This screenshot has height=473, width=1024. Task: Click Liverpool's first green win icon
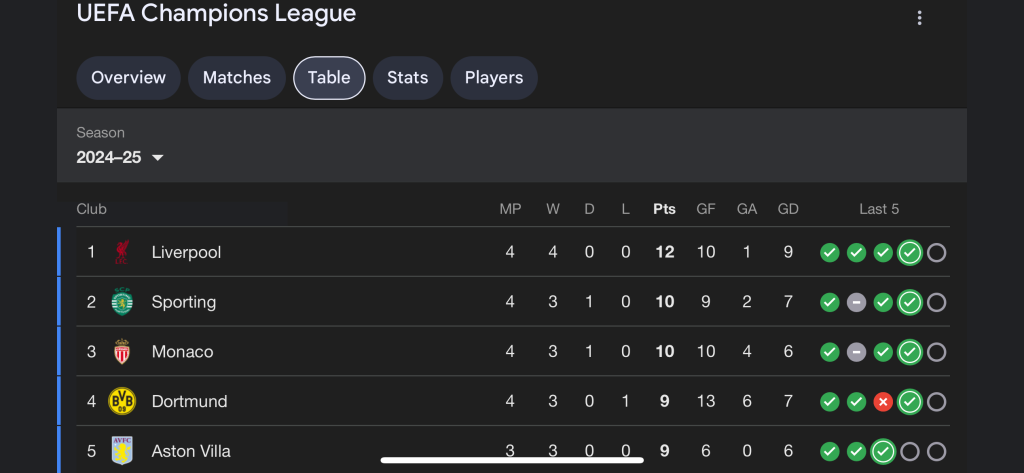click(x=829, y=253)
